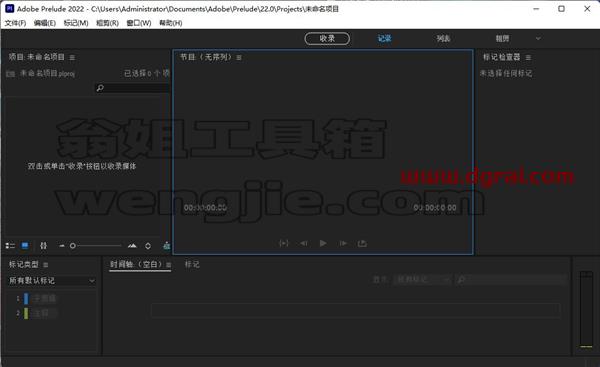The height and width of the screenshot is (367, 600).
Task: Step forward one frame in monitor
Action: click(x=343, y=243)
